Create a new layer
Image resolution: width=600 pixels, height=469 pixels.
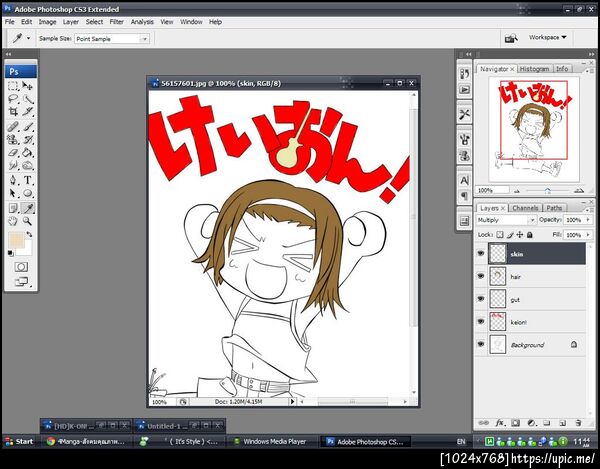(x=562, y=423)
